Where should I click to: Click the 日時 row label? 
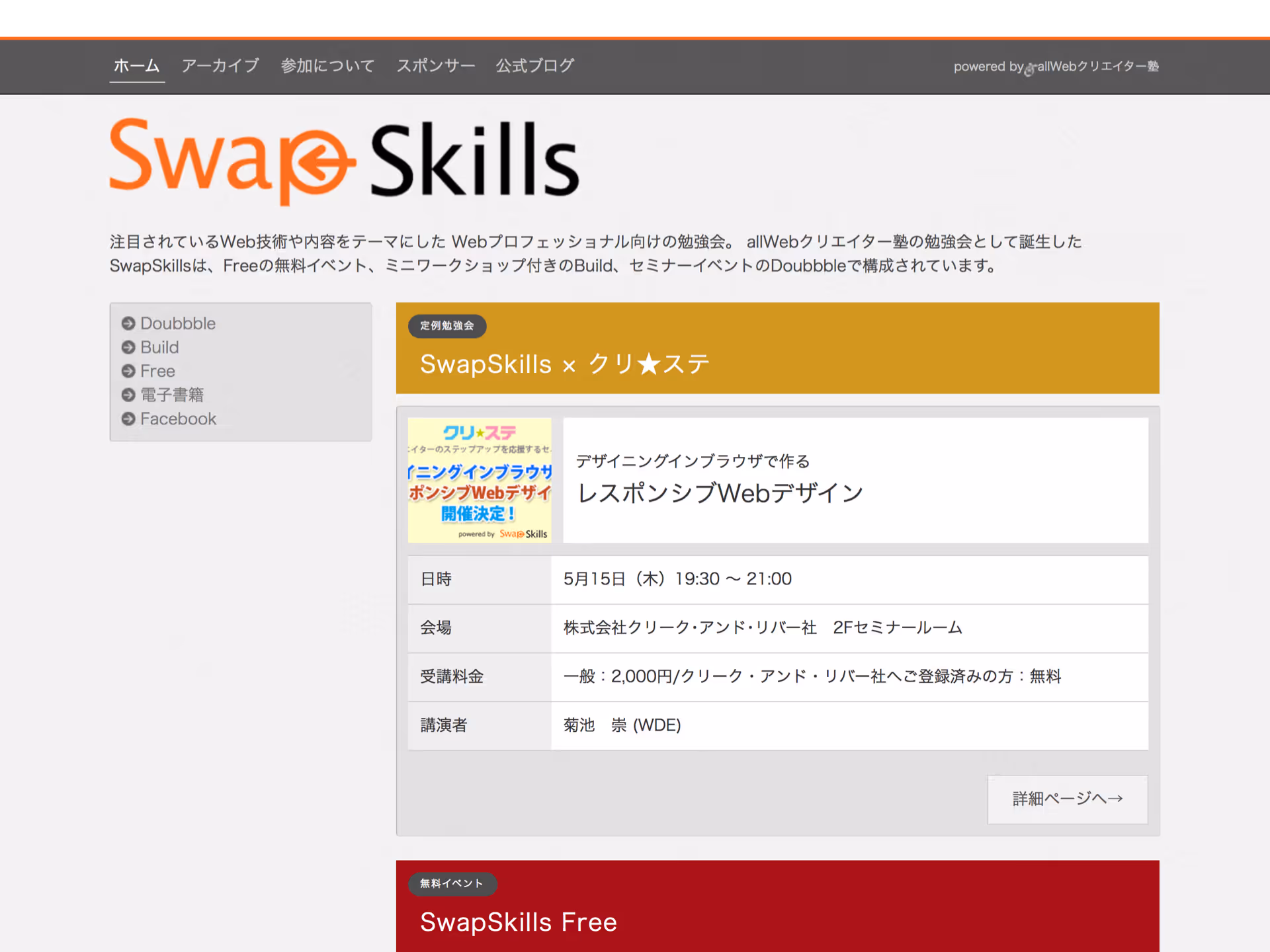[x=436, y=579]
